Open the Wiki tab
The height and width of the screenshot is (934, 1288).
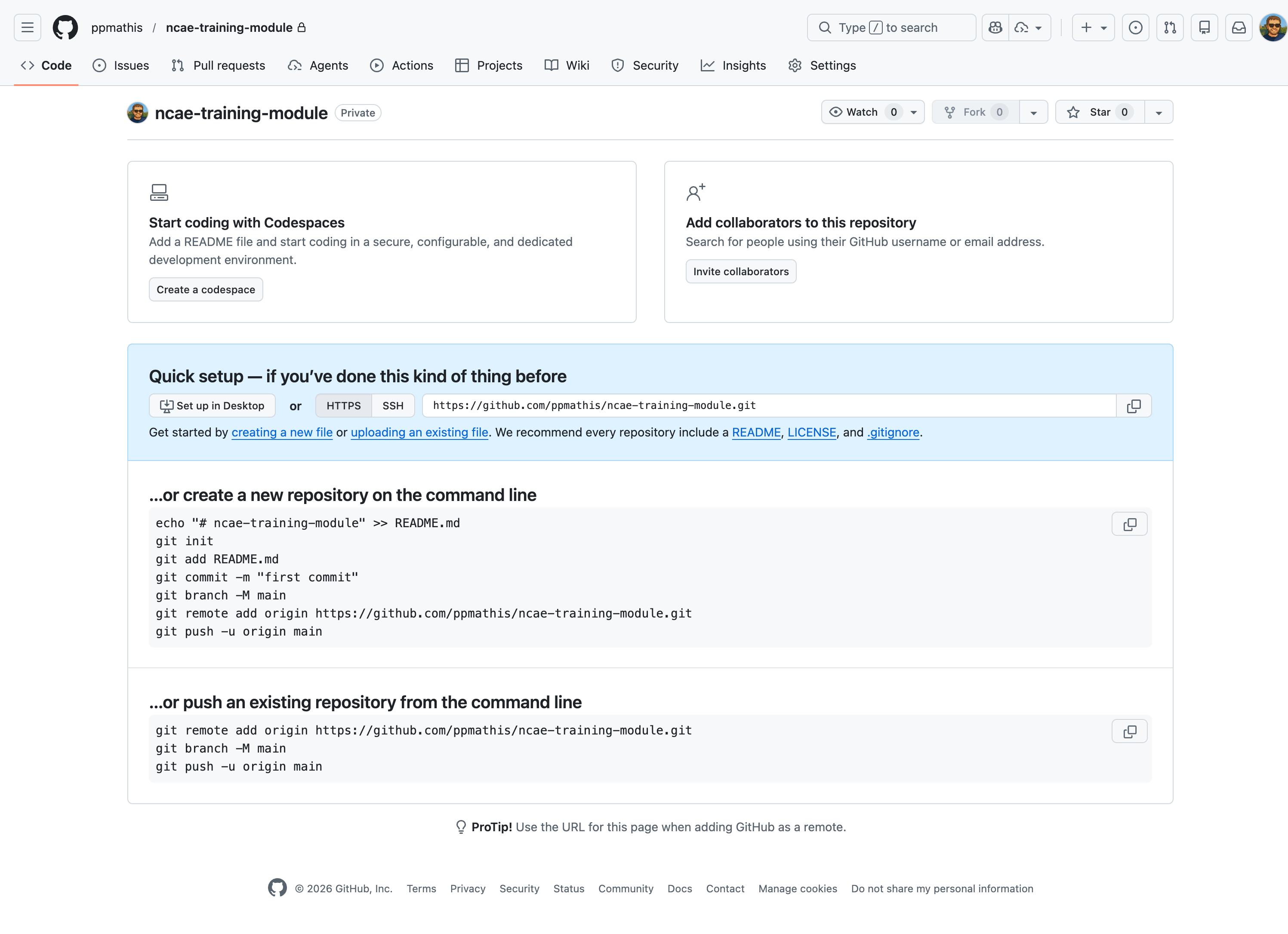coord(567,65)
